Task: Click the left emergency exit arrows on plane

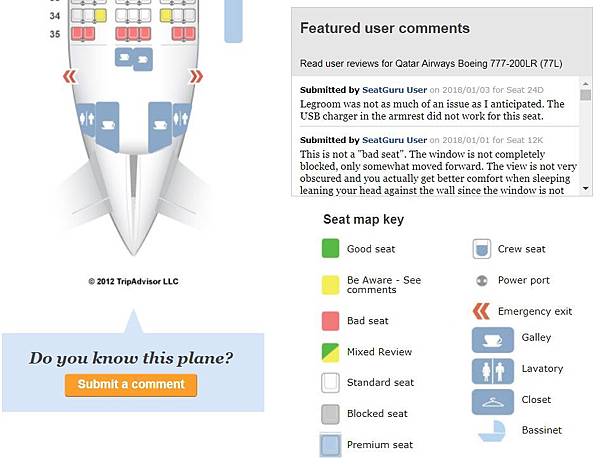Action: 70,77
